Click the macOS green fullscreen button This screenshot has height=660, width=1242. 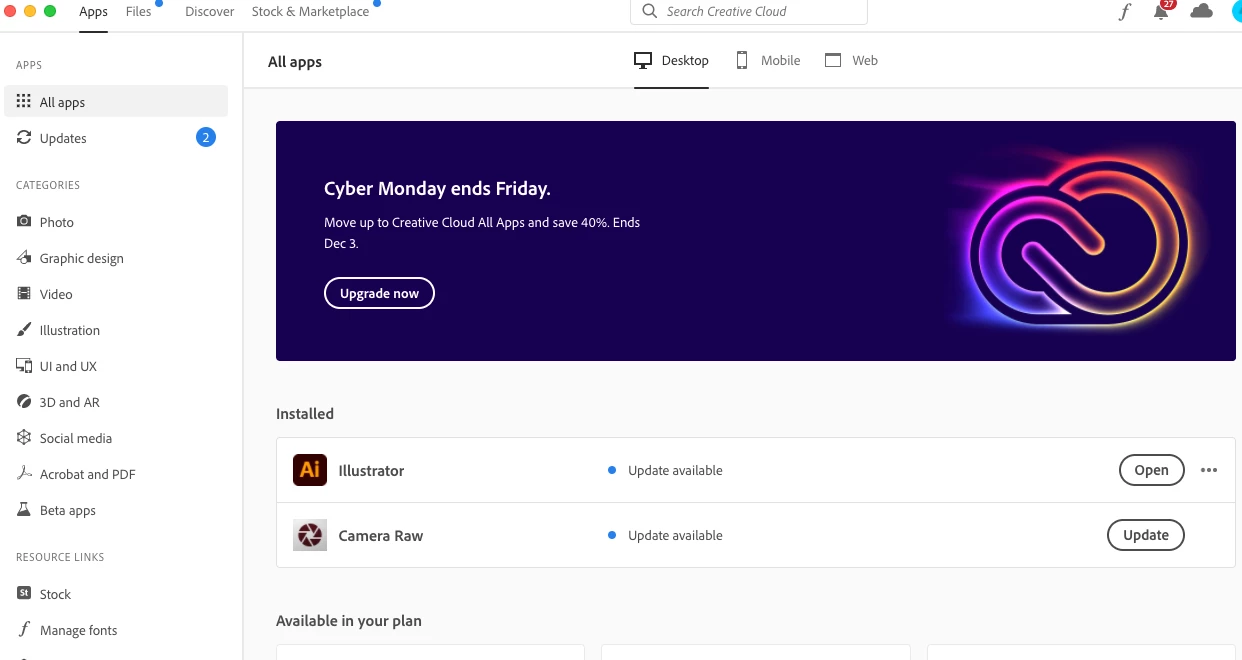(x=50, y=11)
